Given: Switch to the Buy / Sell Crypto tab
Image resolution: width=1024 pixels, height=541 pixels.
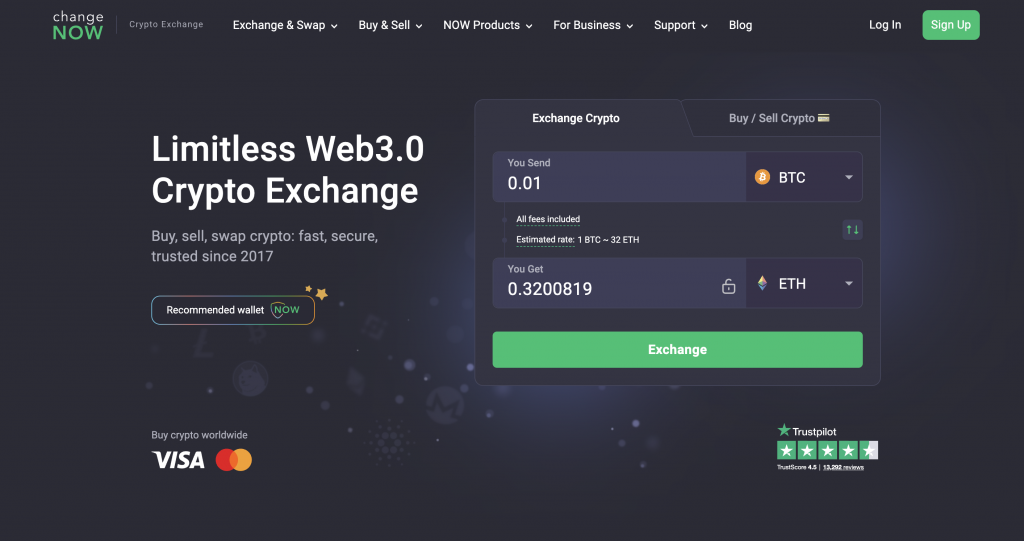Looking at the screenshot, I should tap(779, 118).
